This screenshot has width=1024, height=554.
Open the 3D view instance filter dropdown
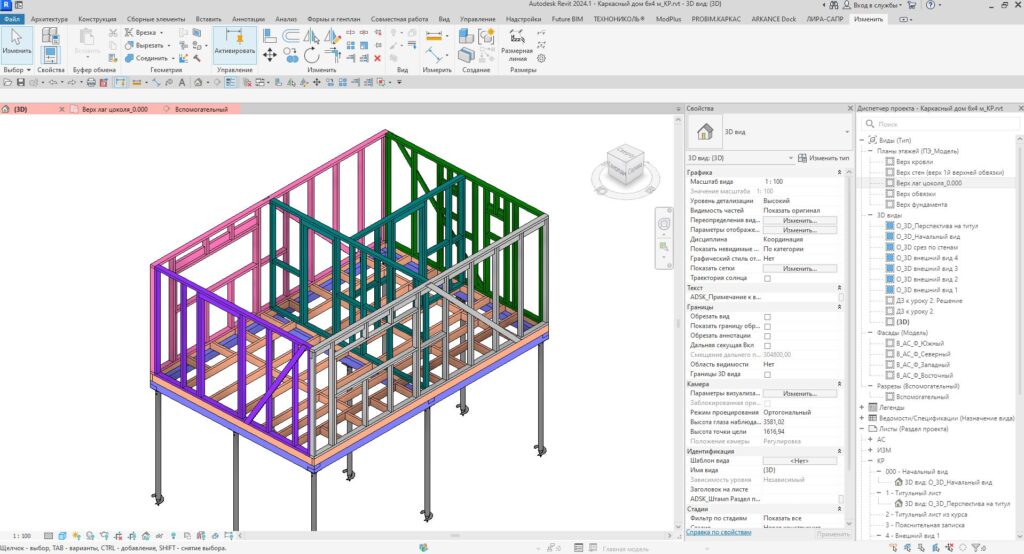point(790,158)
